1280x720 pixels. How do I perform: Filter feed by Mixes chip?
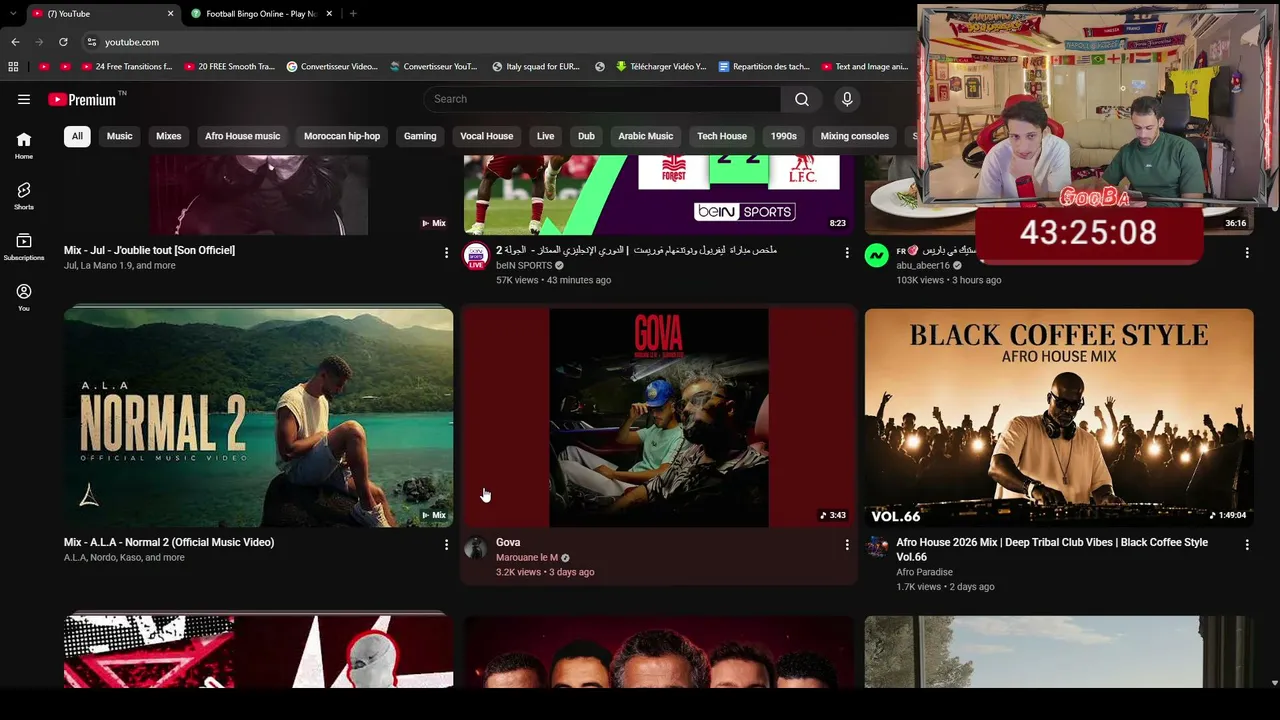pyautogui.click(x=169, y=136)
